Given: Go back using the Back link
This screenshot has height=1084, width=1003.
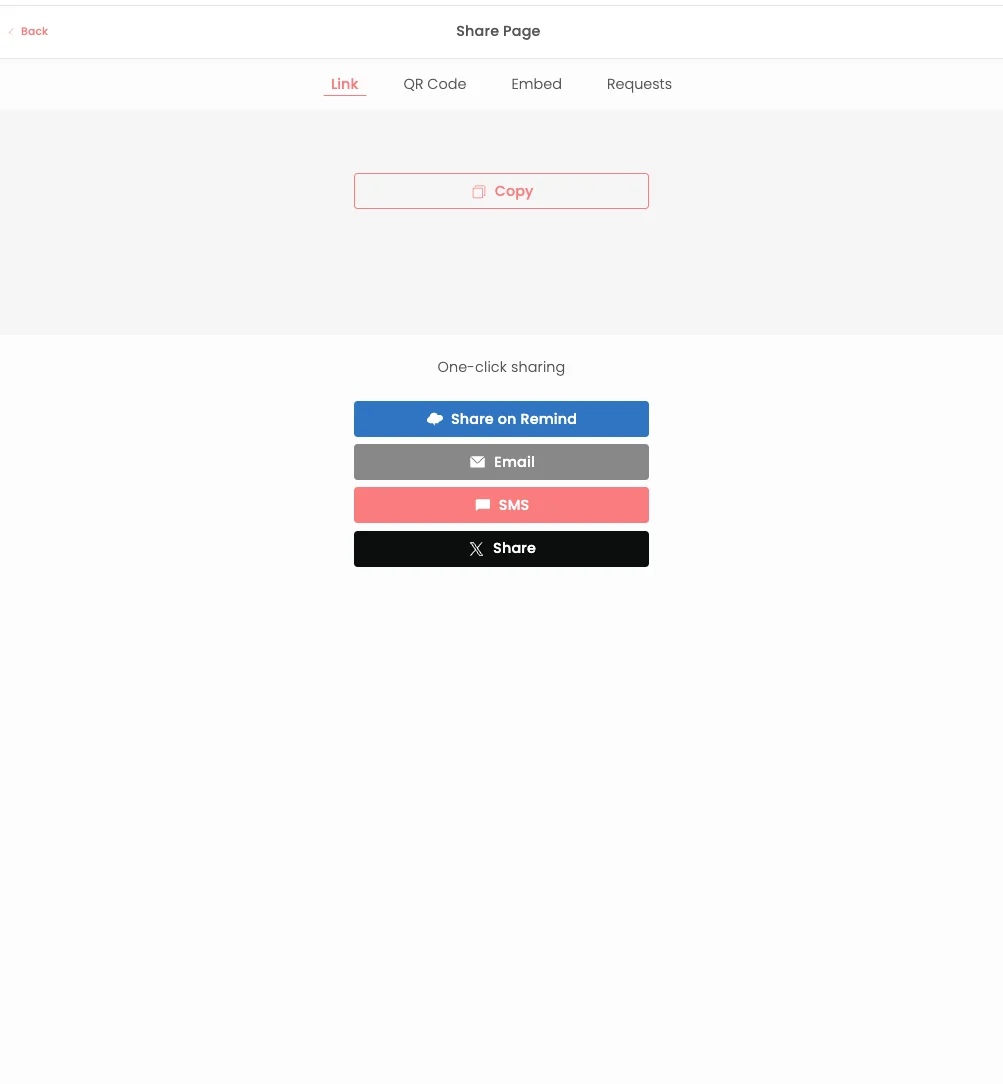Looking at the screenshot, I should 28,31.
